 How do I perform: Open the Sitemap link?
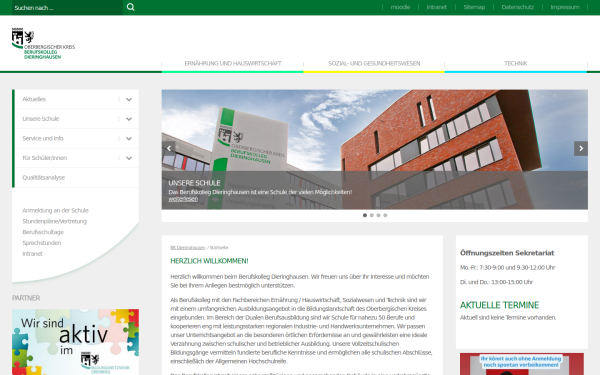click(x=474, y=7)
